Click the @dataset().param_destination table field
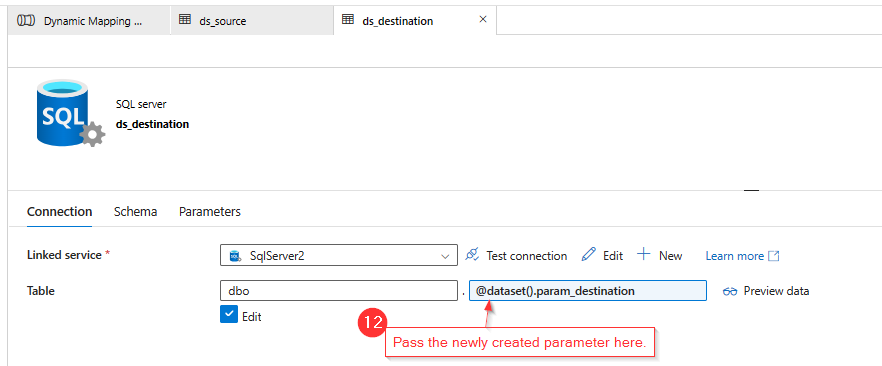The image size is (882, 366). click(x=588, y=291)
